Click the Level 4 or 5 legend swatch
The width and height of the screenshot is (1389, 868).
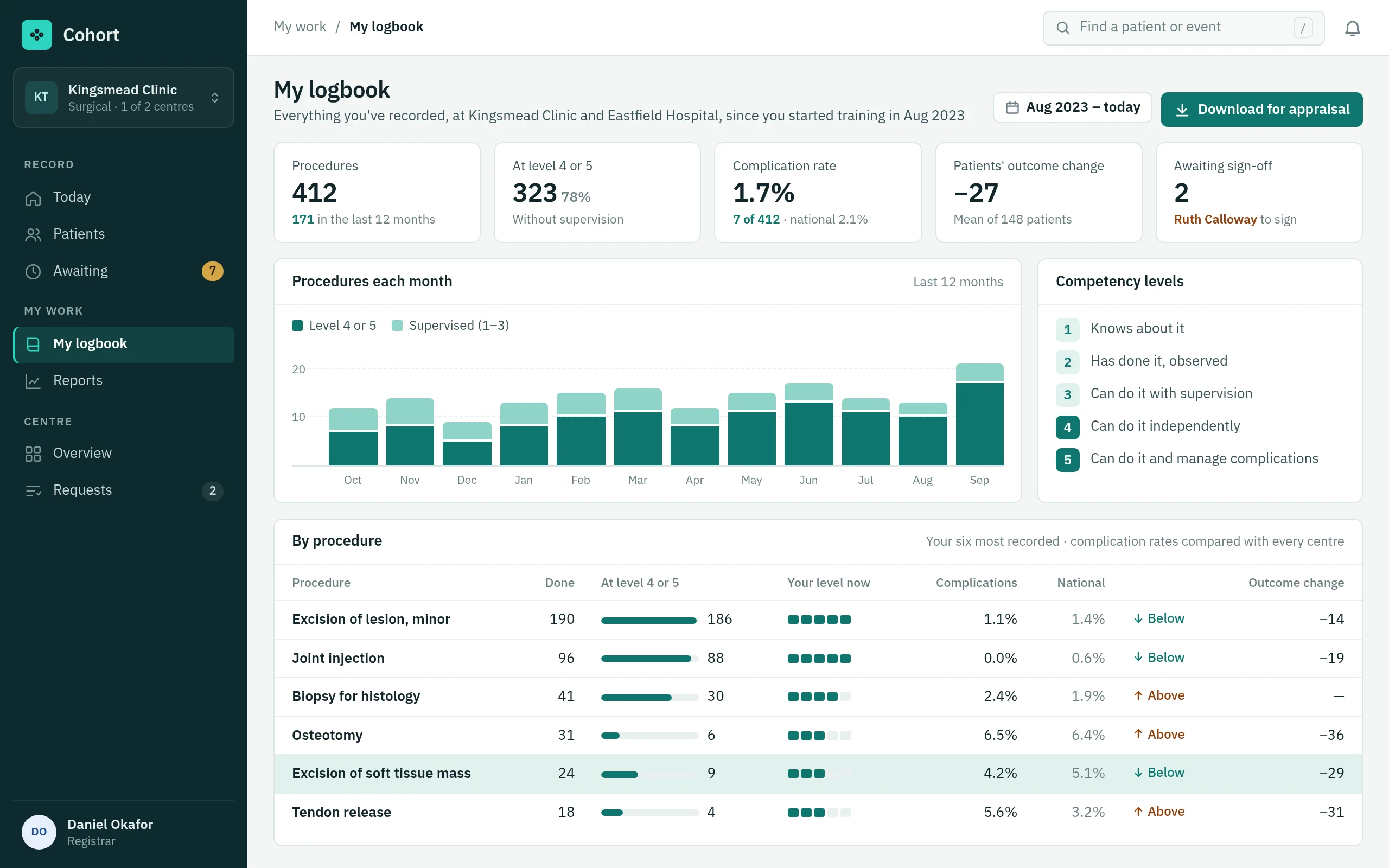(297, 325)
